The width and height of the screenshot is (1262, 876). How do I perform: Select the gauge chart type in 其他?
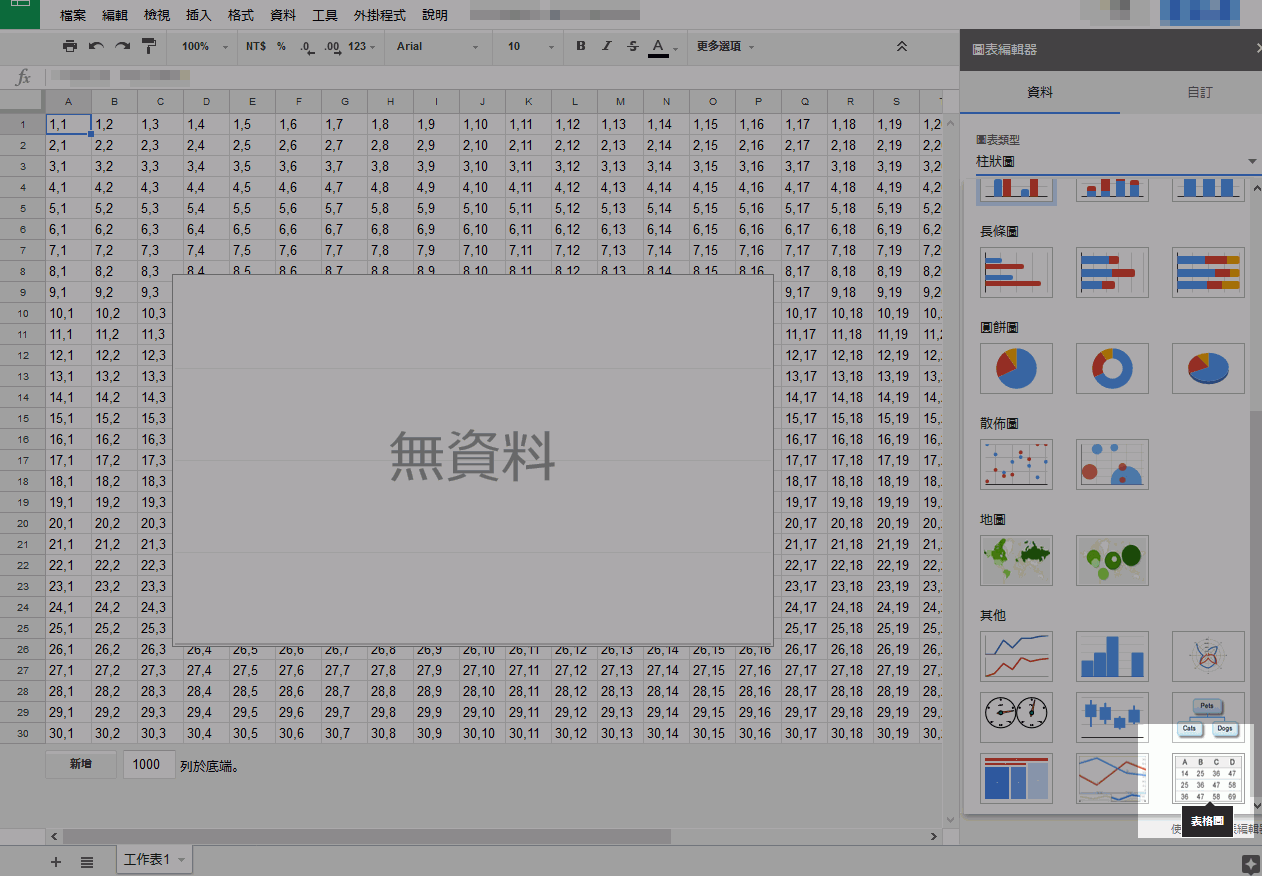[x=1016, y=717]
